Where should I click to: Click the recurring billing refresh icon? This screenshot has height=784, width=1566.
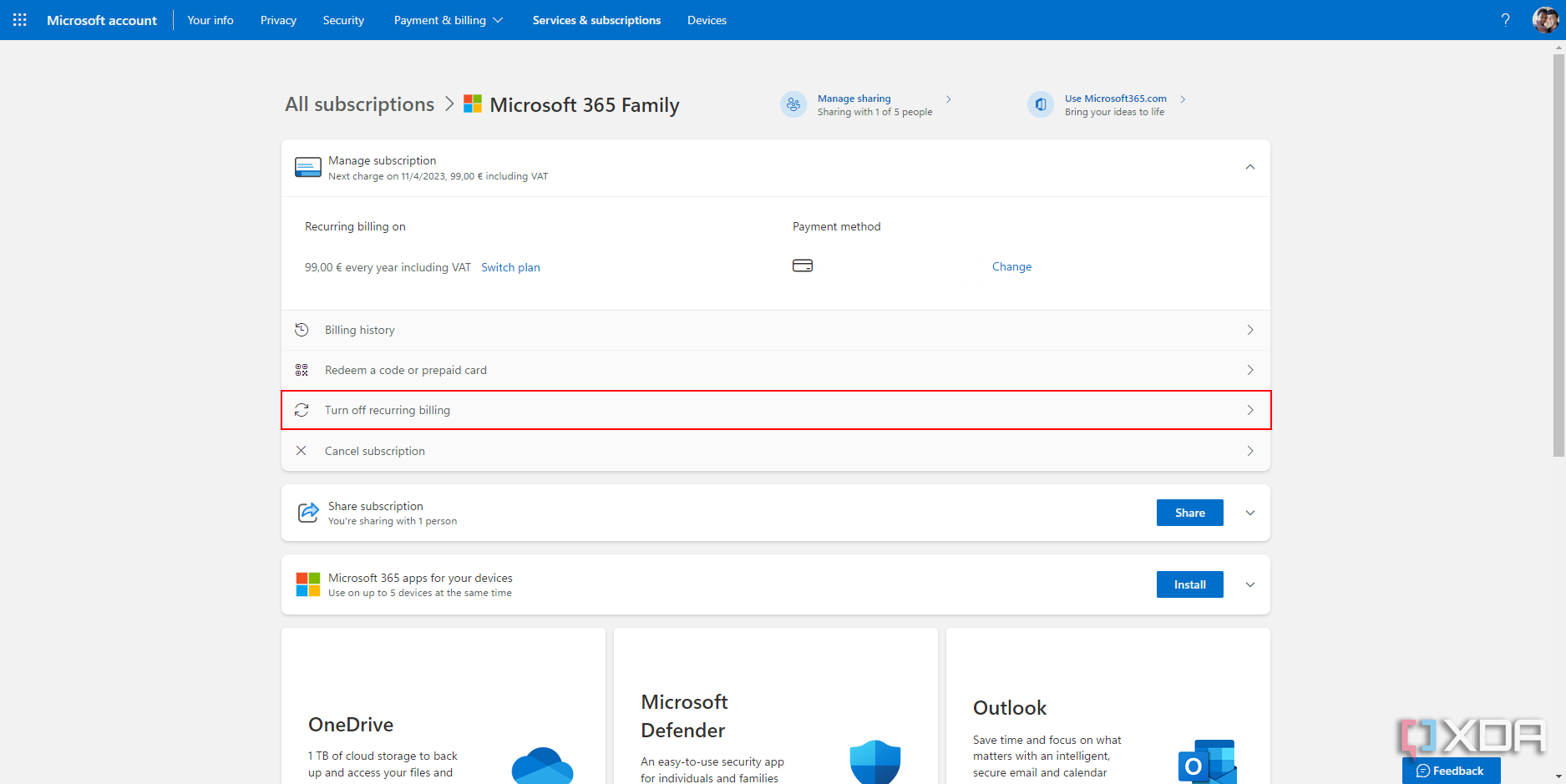point(302,410)
